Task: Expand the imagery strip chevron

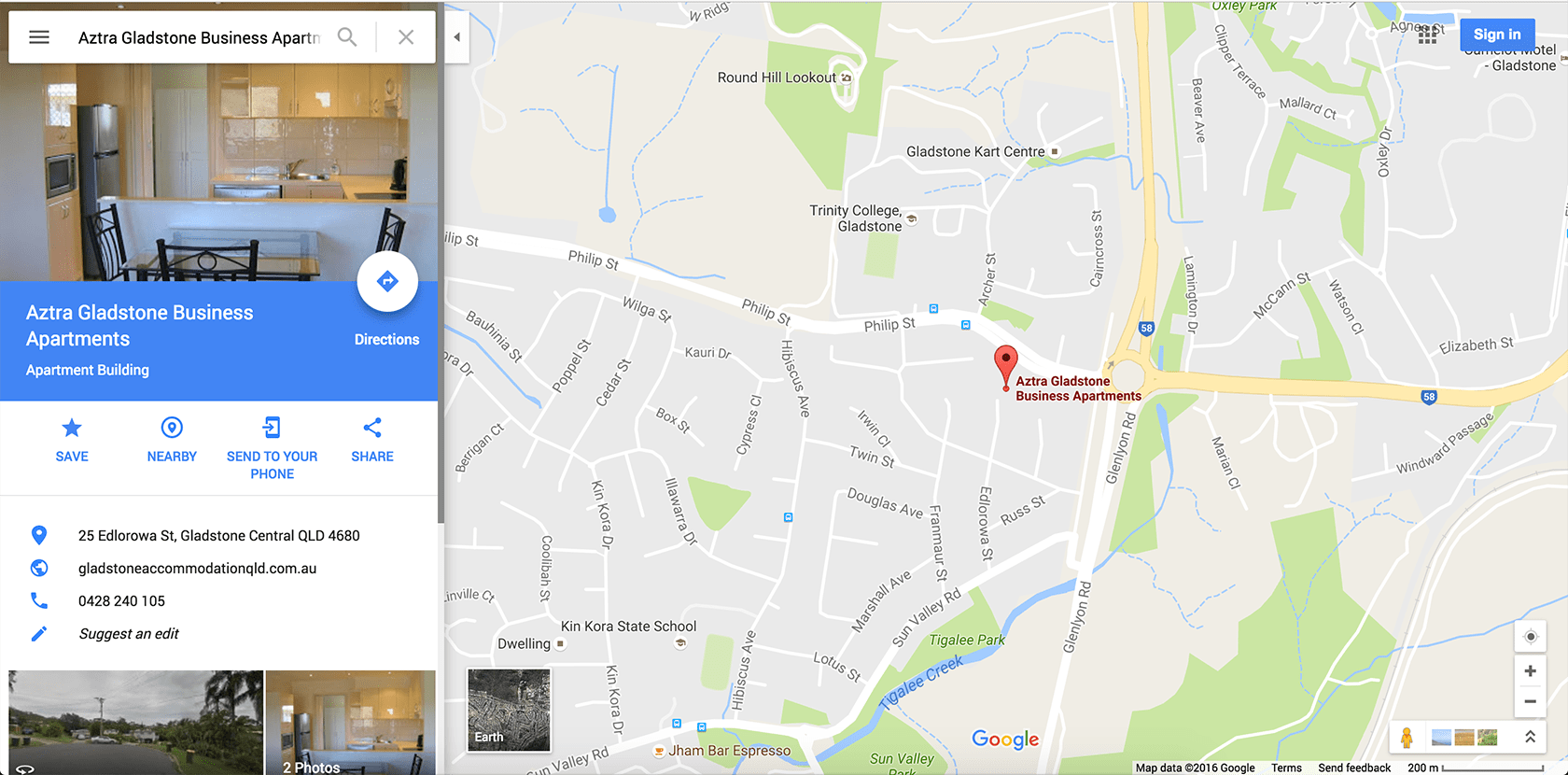Action: (1531, 737)
